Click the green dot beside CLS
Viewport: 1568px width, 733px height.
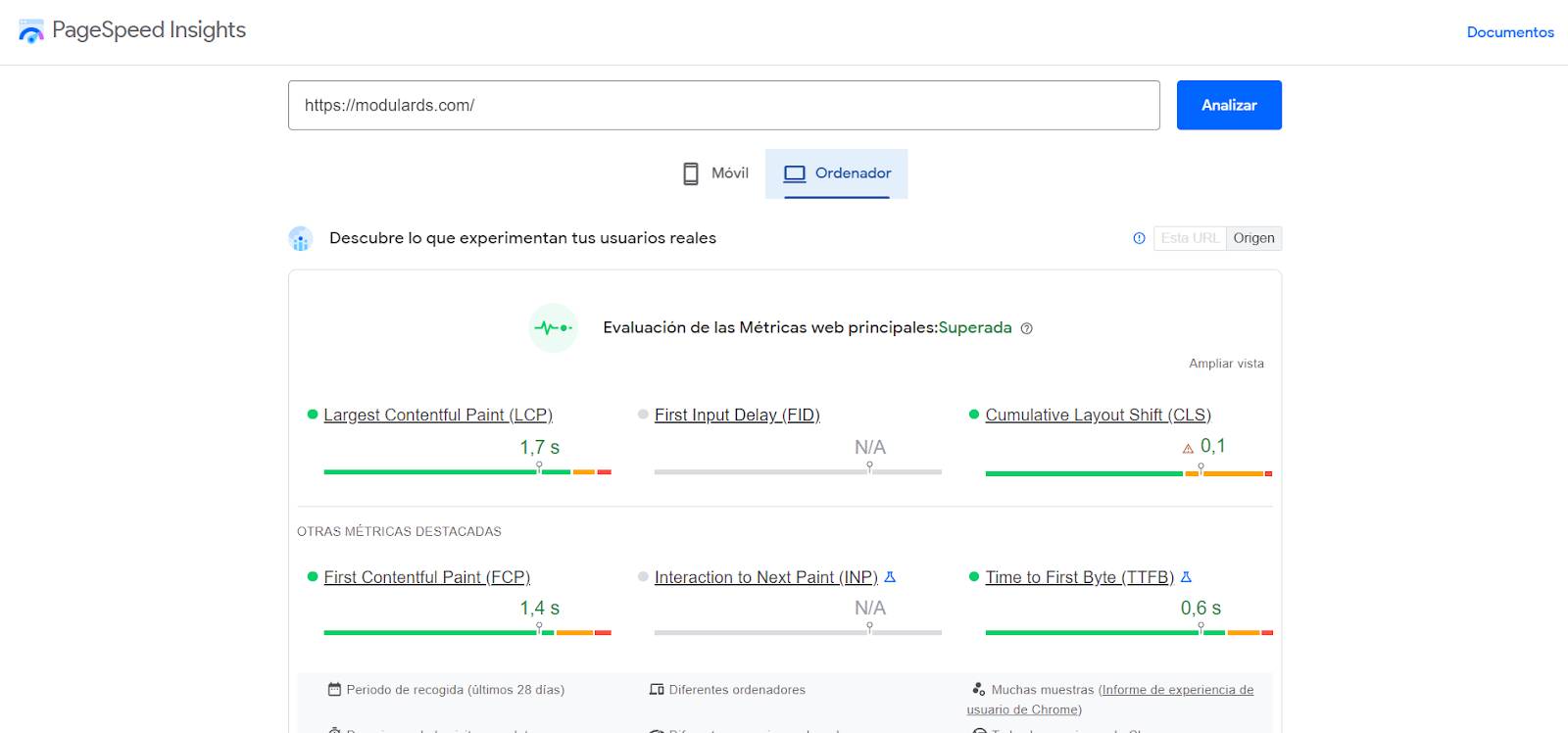point(974,415)
